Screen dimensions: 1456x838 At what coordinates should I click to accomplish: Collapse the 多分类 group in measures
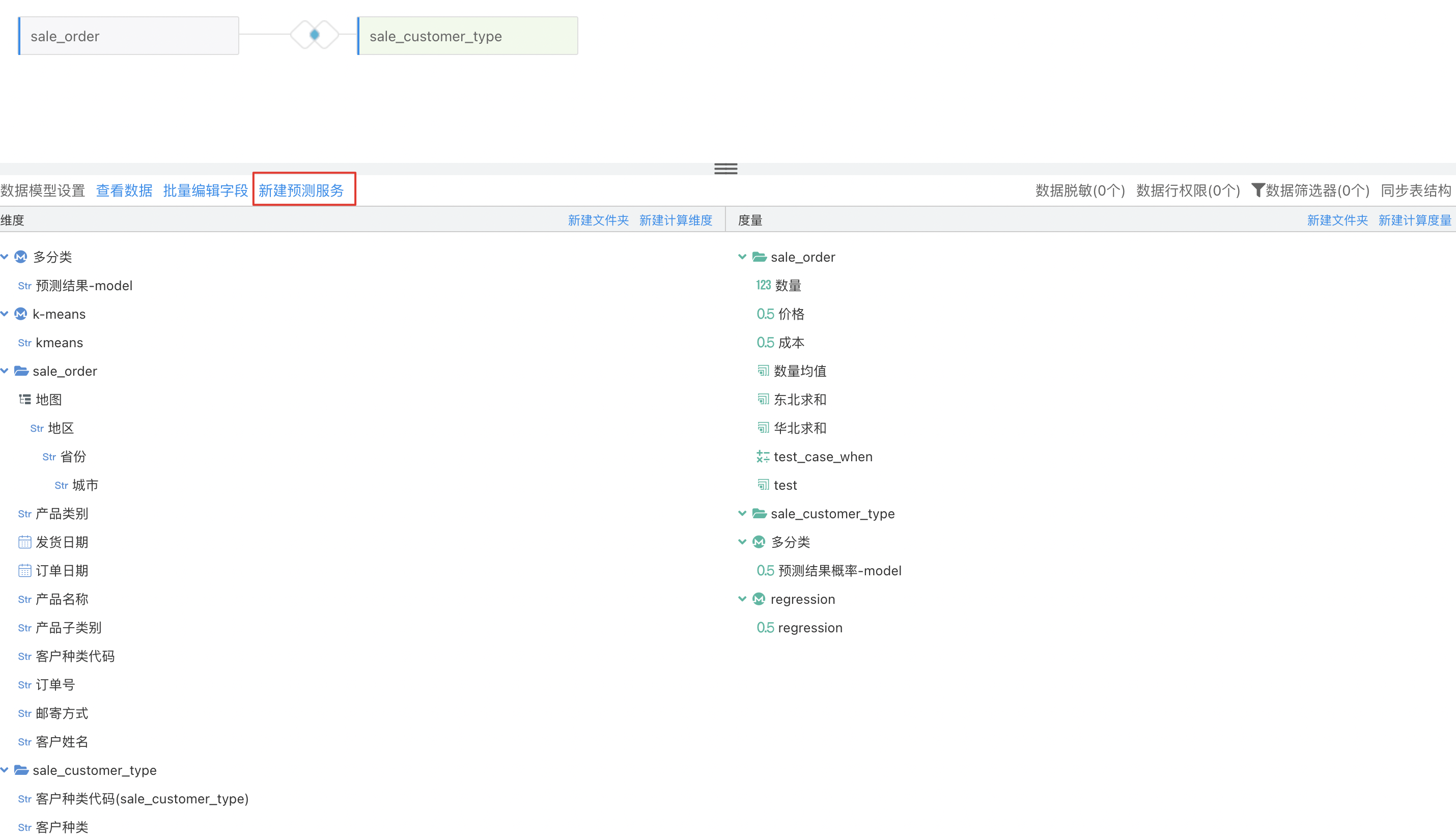pyautogui.click(x=742, y=542)
